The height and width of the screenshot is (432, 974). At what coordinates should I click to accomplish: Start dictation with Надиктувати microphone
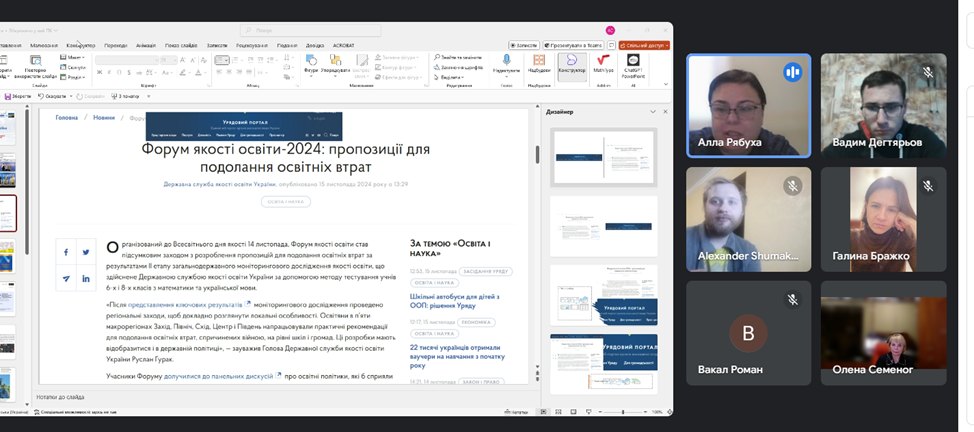[x=506, y=64]
